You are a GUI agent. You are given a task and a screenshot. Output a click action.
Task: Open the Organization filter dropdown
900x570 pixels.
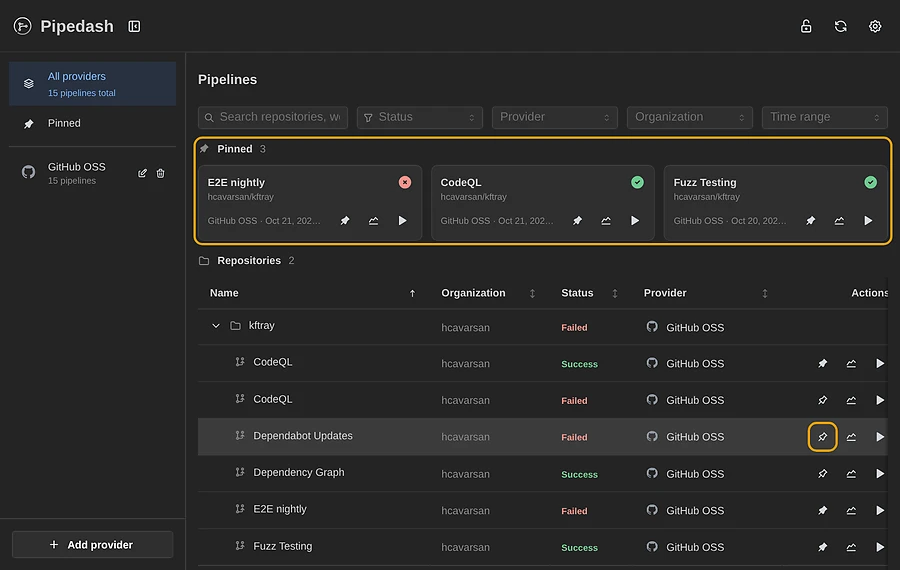coord(689,117)
